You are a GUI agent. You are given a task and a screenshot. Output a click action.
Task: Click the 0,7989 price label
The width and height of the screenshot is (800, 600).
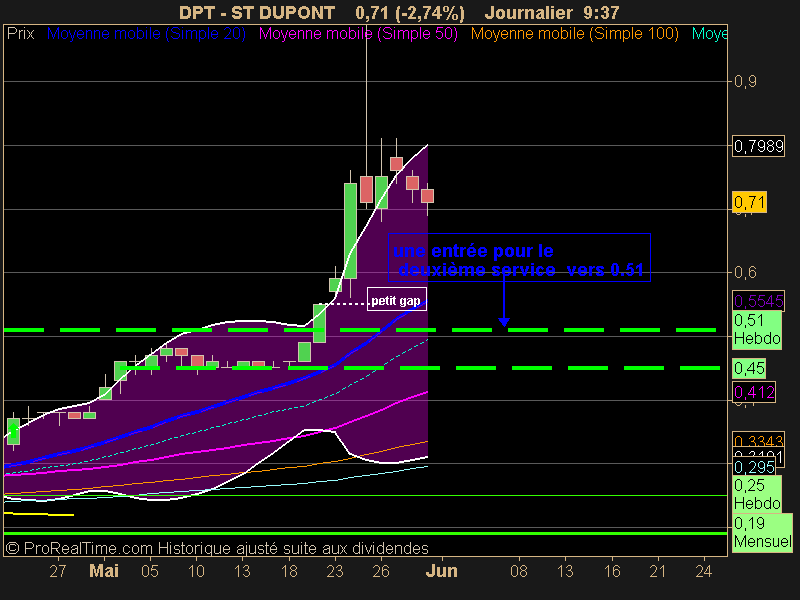pyautogui.click(x=758, y=146)
